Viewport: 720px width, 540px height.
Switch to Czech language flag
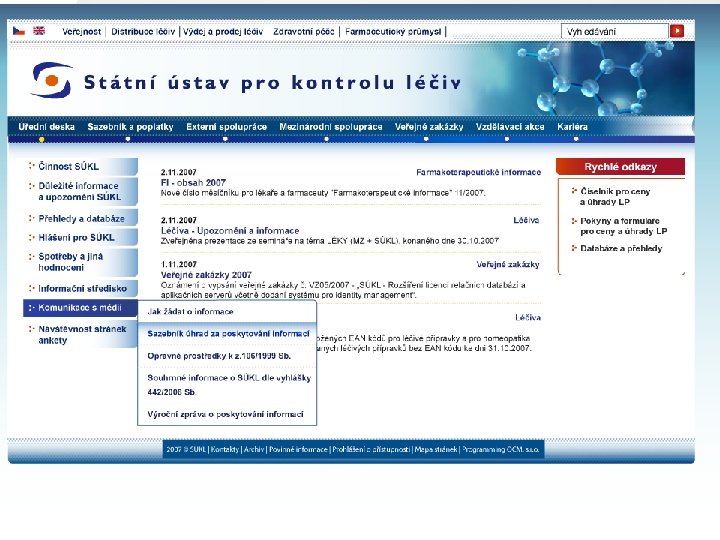(18, 31)
